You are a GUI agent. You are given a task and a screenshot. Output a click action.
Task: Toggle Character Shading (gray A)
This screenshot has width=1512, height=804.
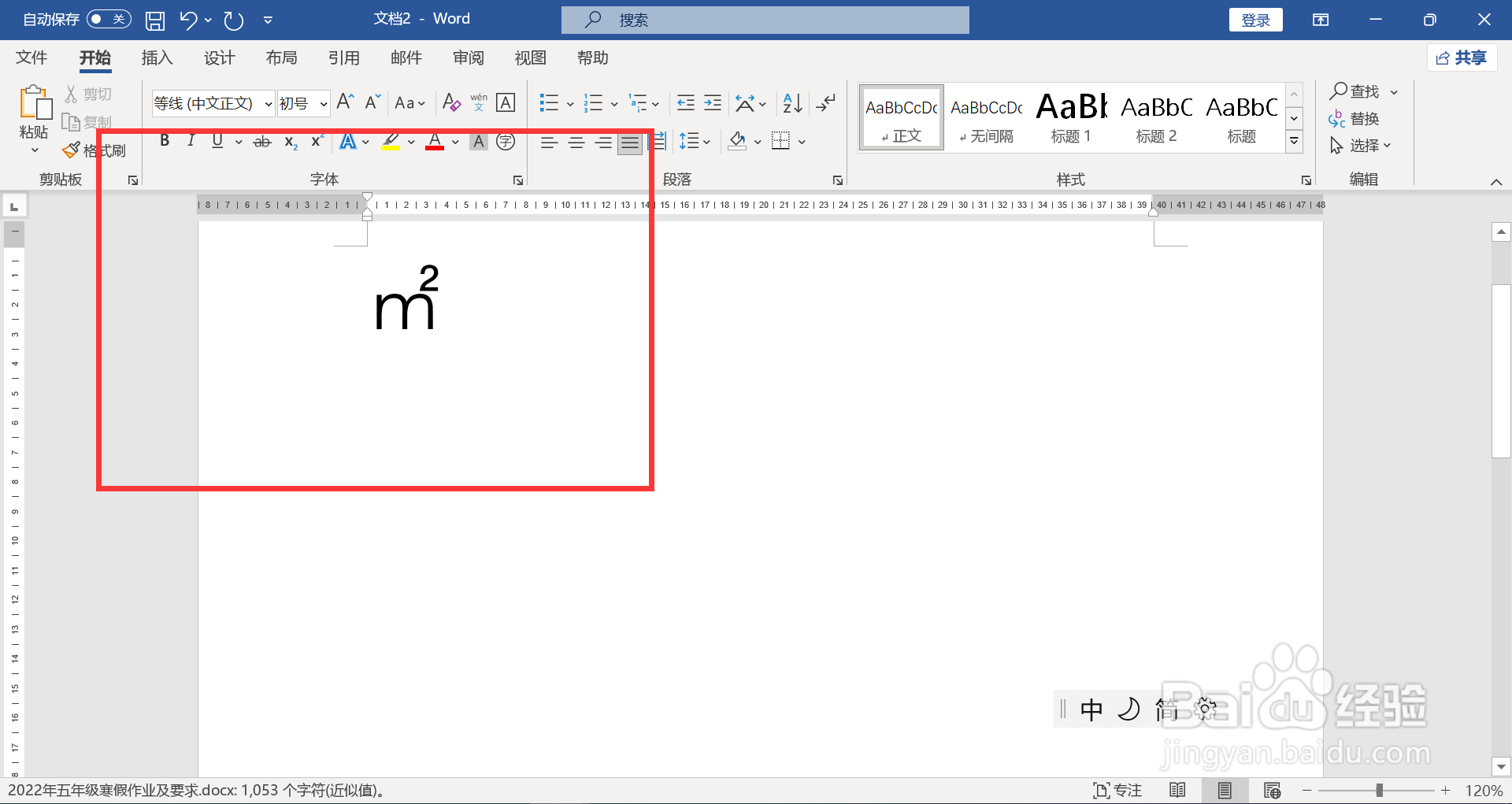click(479, 142)
